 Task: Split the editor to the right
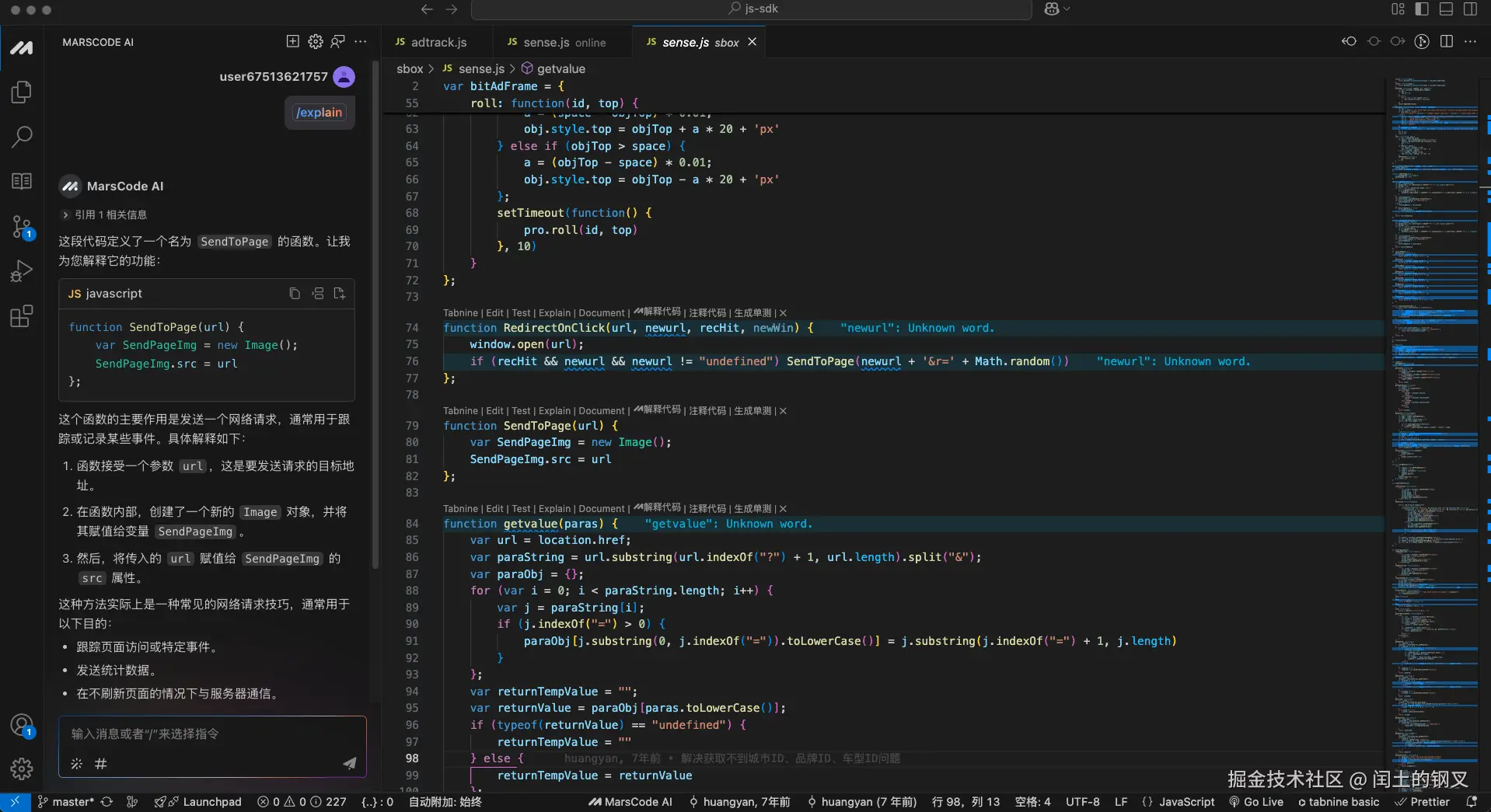pos(1446,42)
